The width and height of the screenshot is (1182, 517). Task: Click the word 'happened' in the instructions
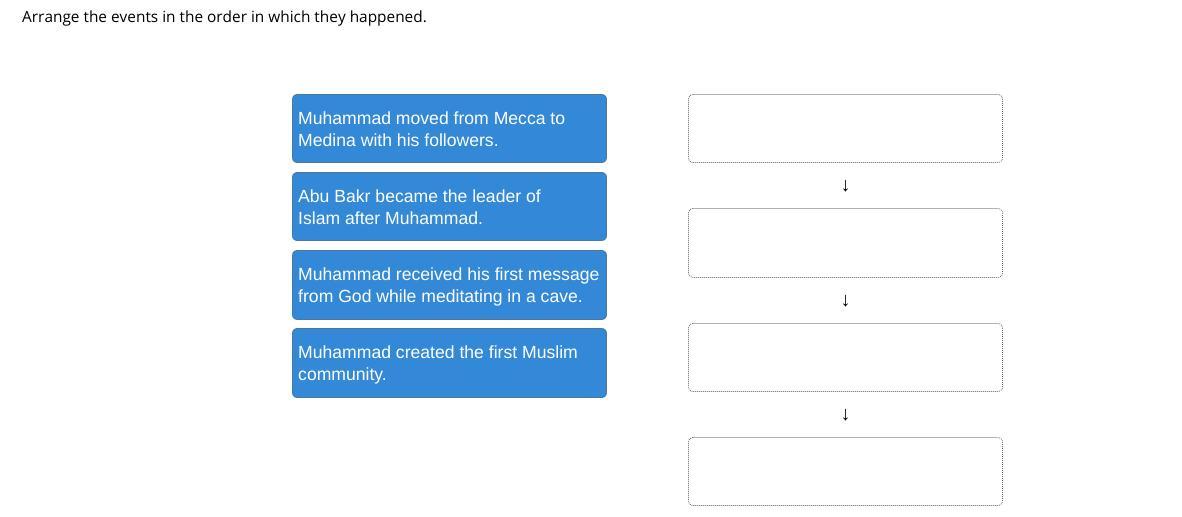coord(387,17)
